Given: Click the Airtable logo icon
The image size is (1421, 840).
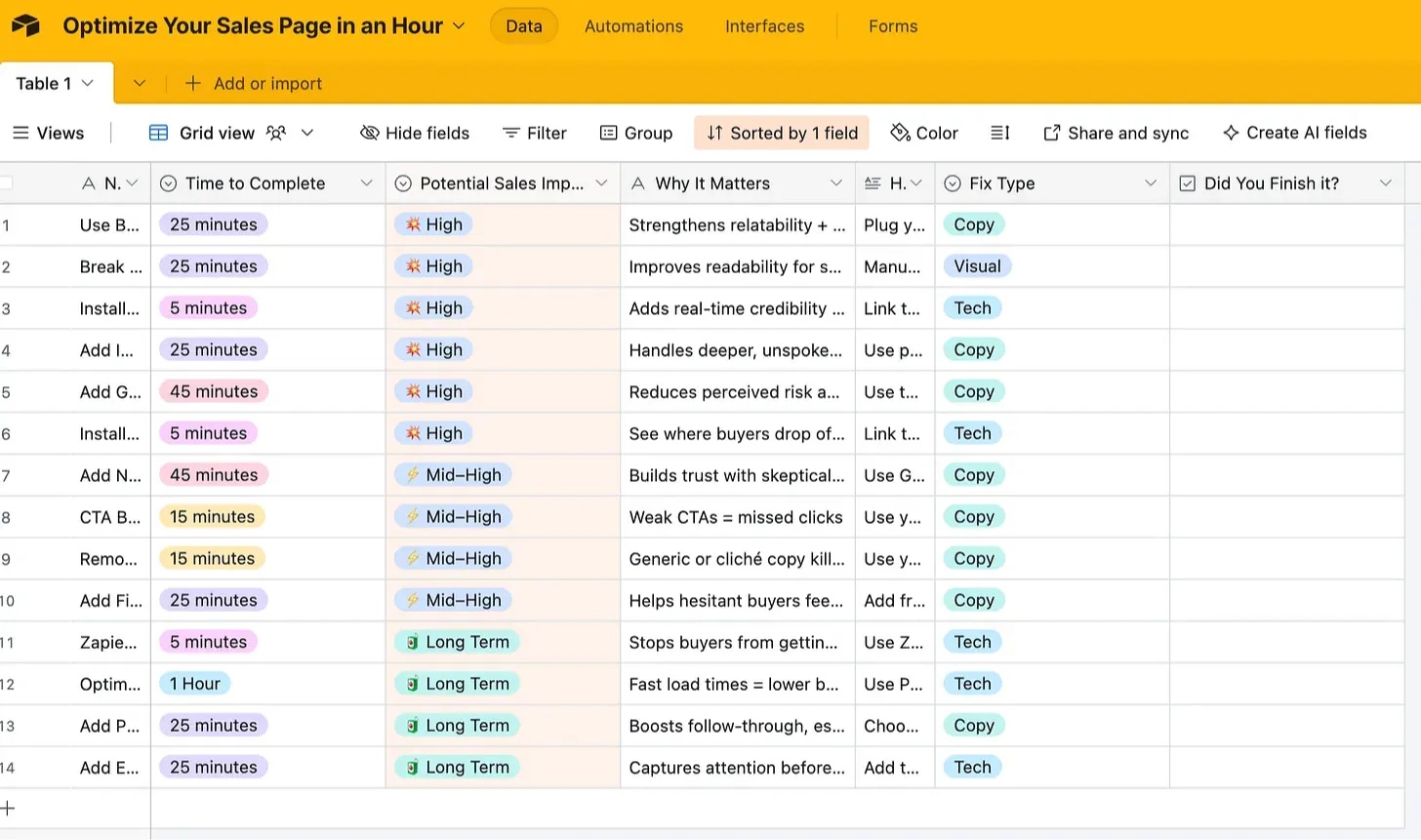Looking at the screenshot, I should 25,25.
